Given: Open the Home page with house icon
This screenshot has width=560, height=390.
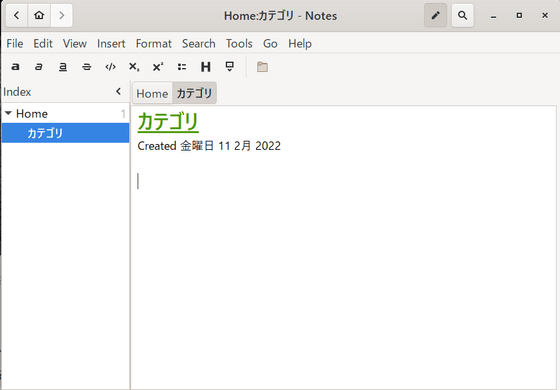Looking at the screenshot, I should (x=39, y=15).
